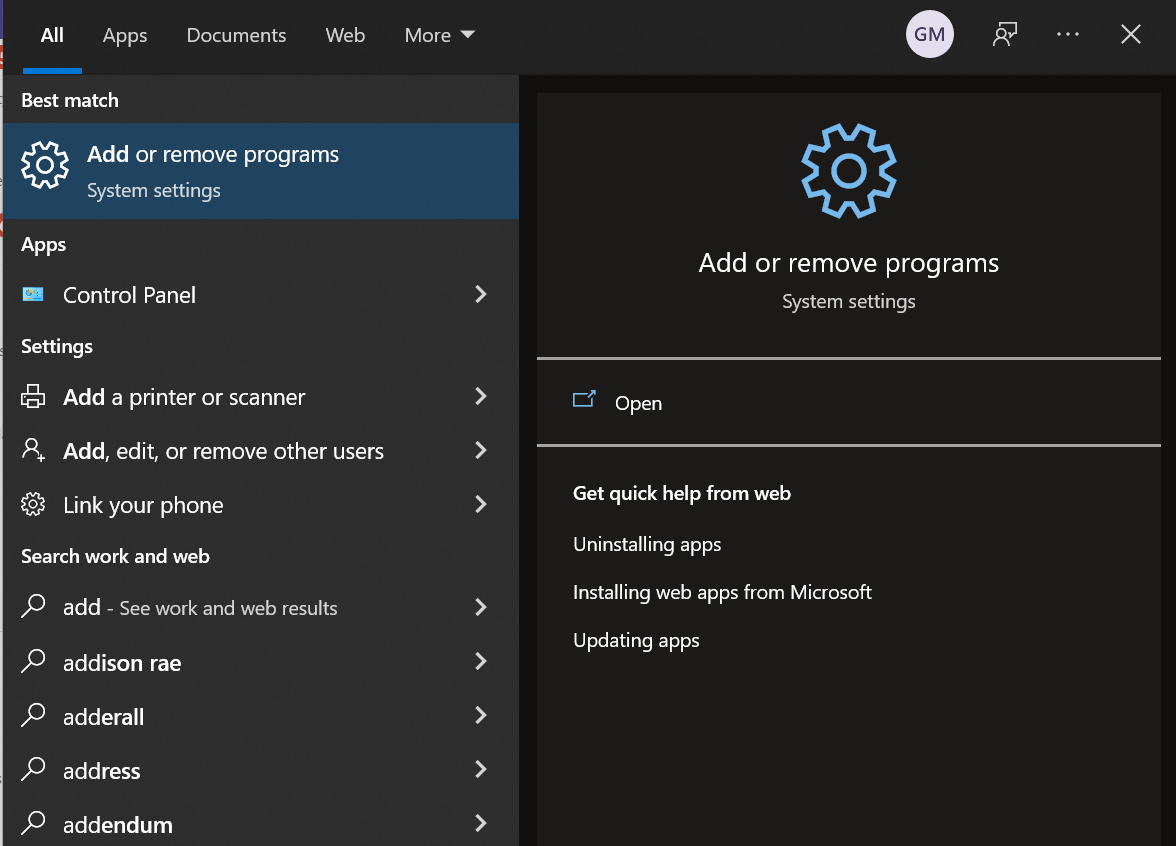
Task: Expand Link your phone chevron
Action: [481, 504]
